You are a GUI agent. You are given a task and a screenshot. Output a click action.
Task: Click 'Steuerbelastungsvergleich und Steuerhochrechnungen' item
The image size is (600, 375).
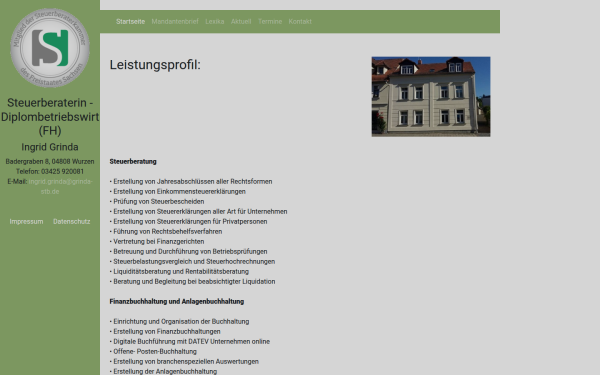[x=192, y=261]
